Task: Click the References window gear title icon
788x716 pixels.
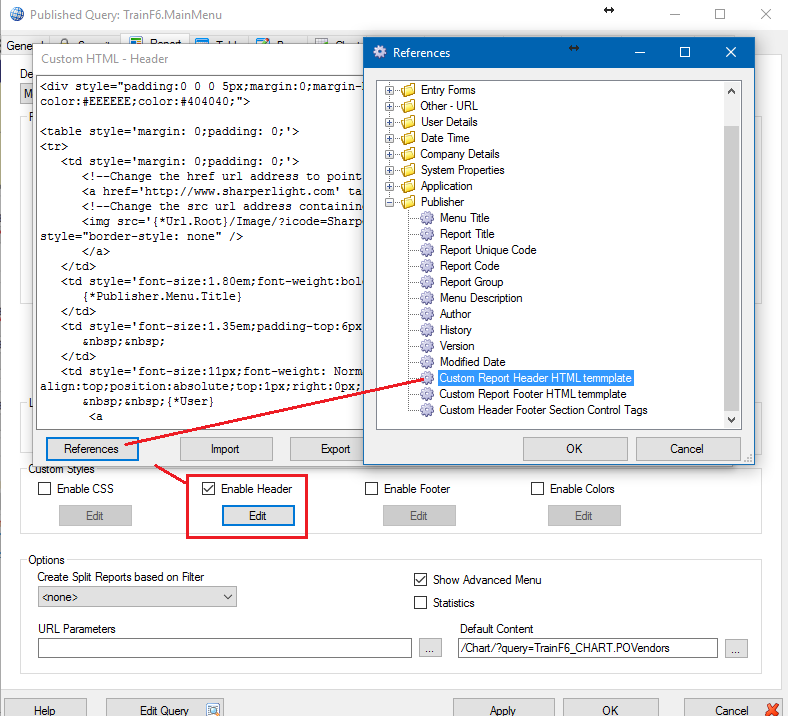Action: (x=380, y=52)
